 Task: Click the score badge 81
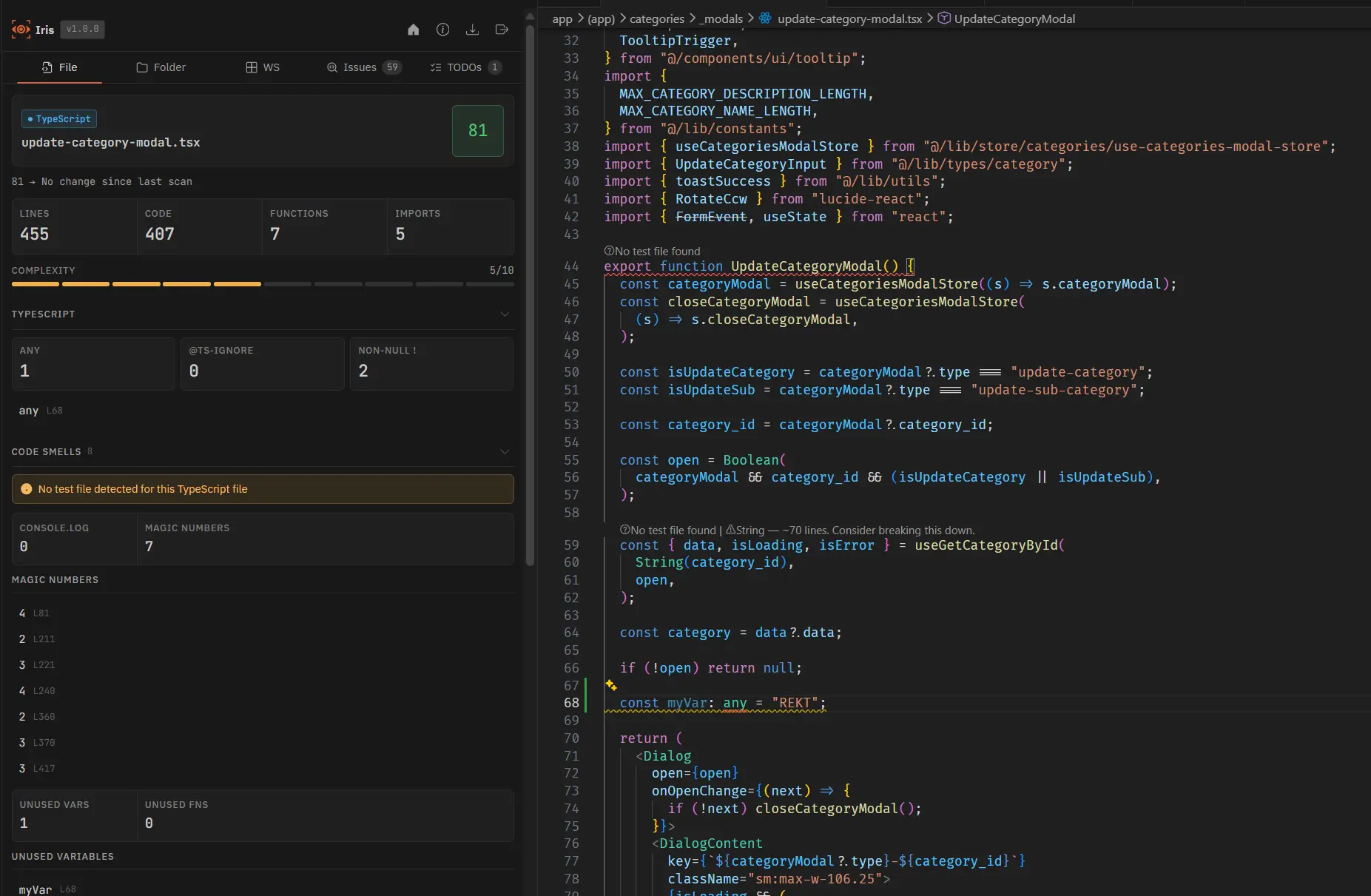tap(478, 131)
